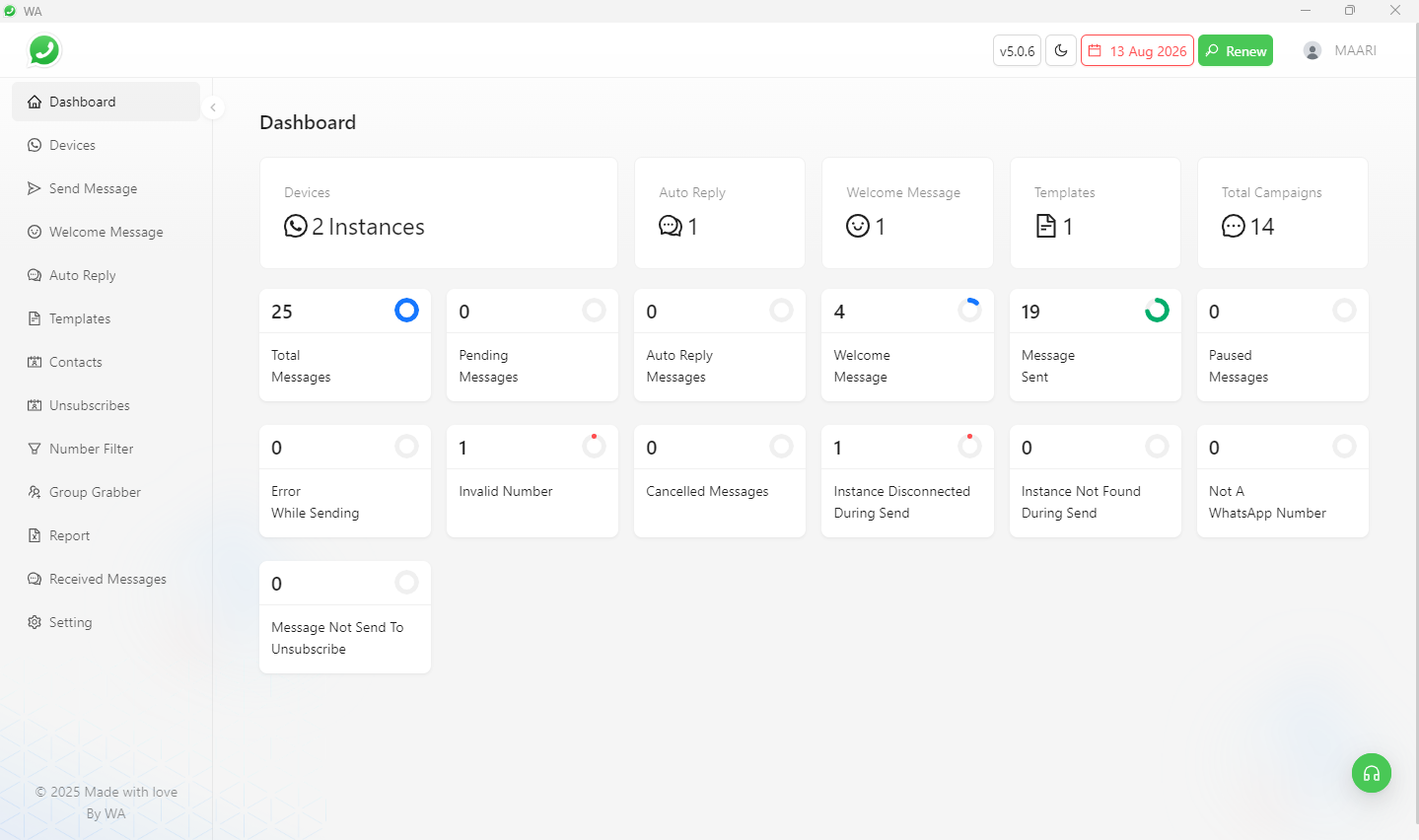
Task: Toggle dark mode with moon icon
Action: pyautogui.click(x=1061, y=51)
